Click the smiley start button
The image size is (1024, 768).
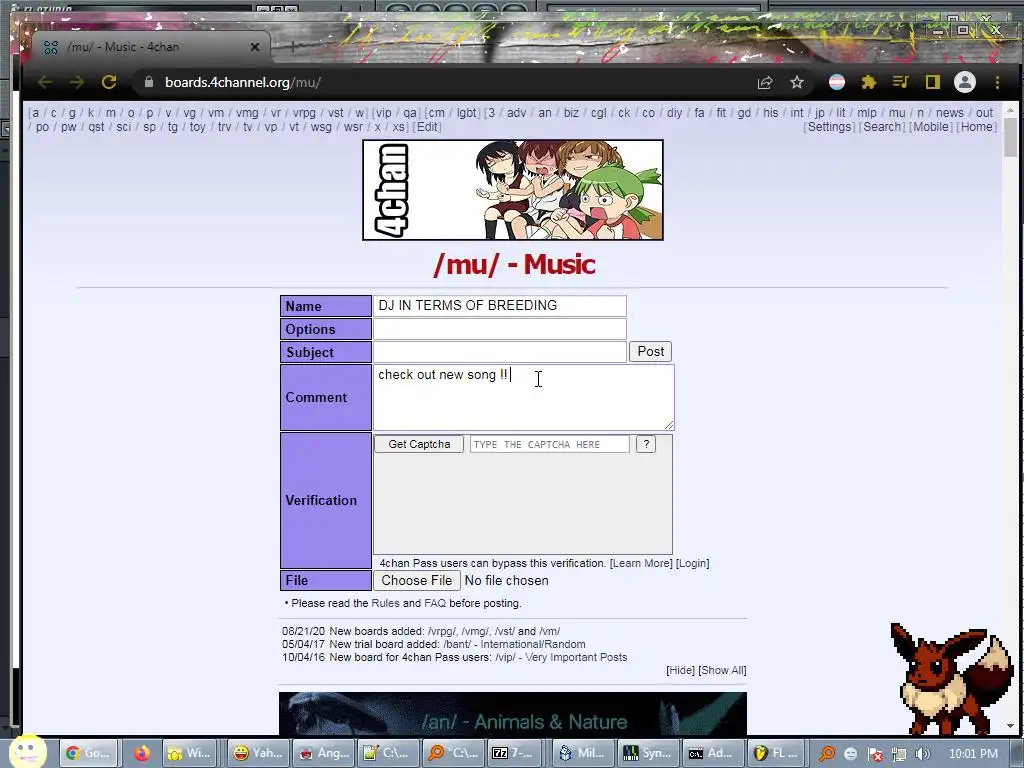27,751
